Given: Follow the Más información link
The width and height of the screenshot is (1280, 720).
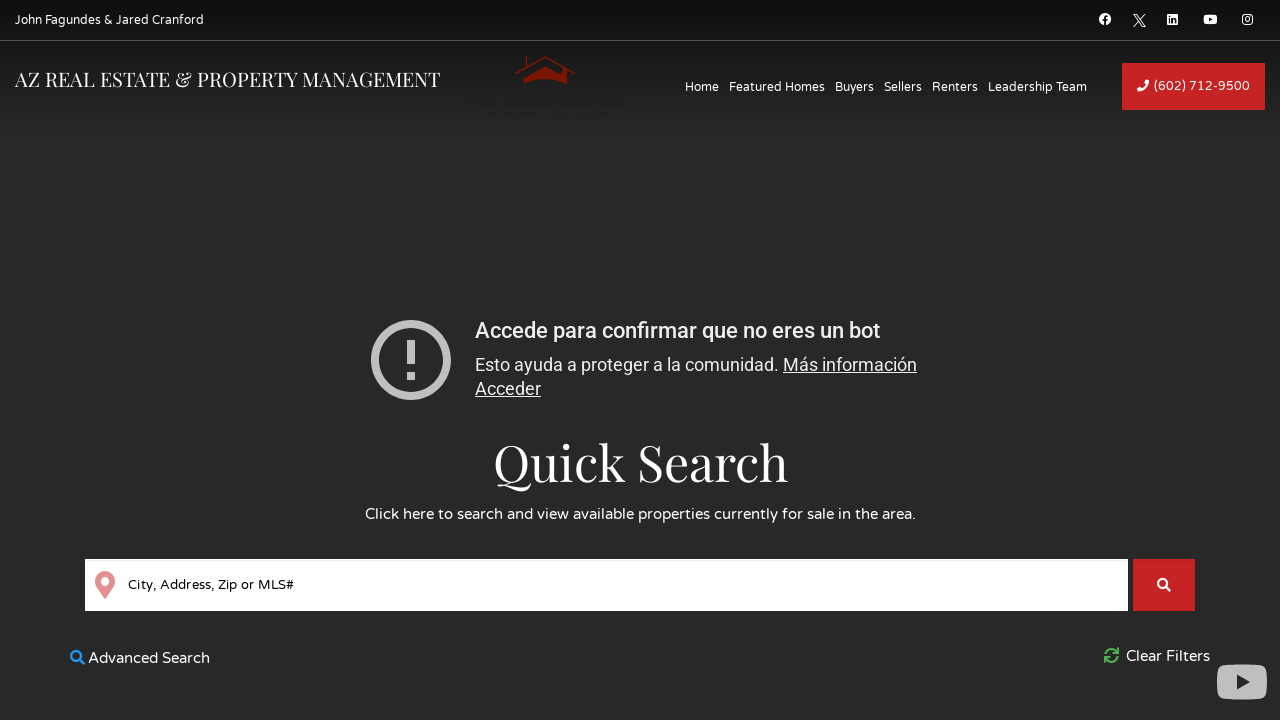Looking at the screenshot, I should (x=849, y=365).
